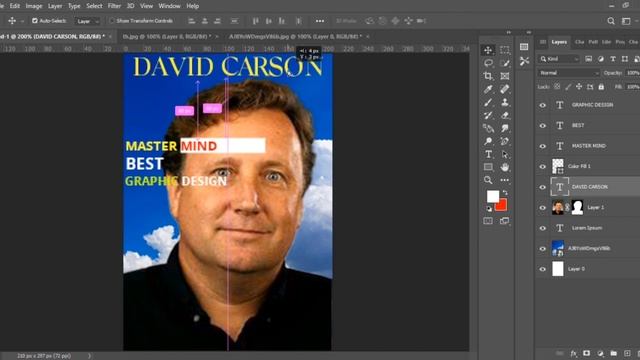This screenshot has height=360, width=640.
Task: Select the Spot Healing Brush tool
Action: click(505, 89)
